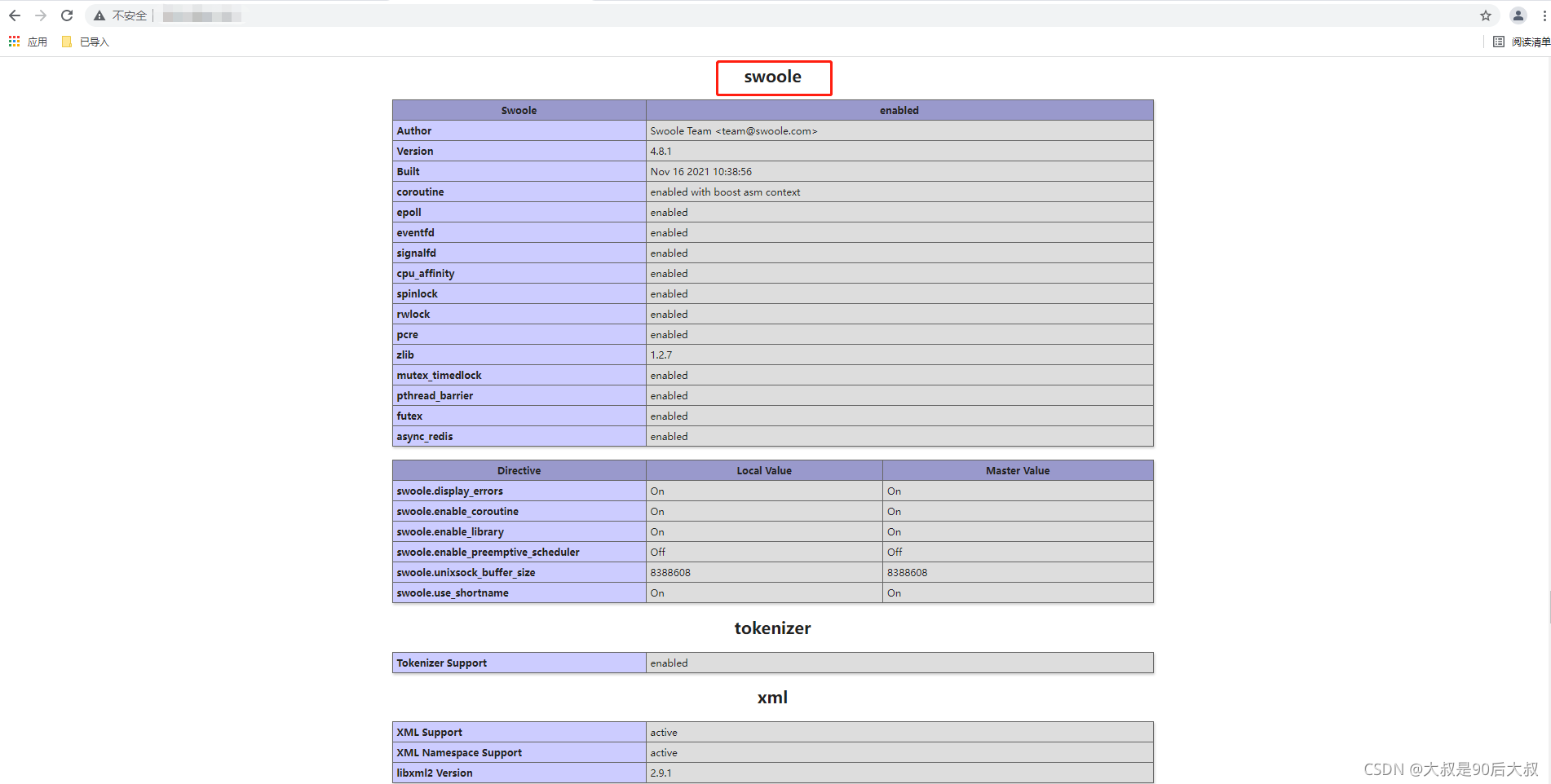Click the browser back arrow
Viewport: 1551px width, 784px height.
[x=15, y=15]
